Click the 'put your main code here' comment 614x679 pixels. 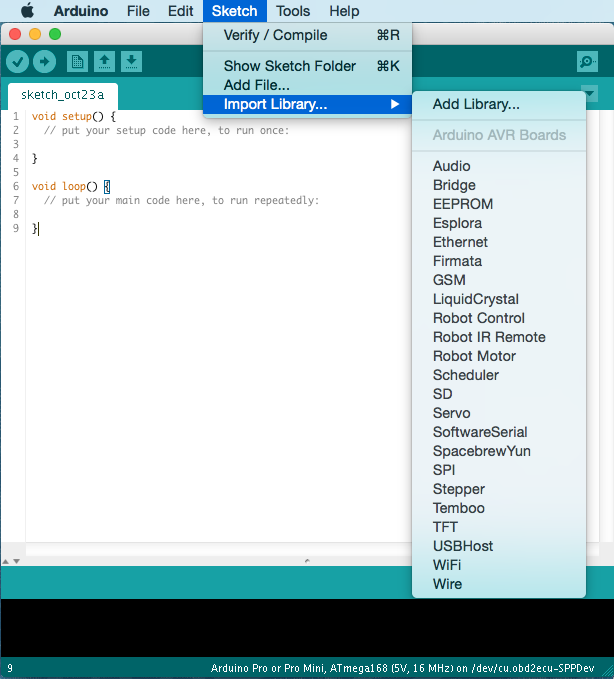click(x=181, y=200)
